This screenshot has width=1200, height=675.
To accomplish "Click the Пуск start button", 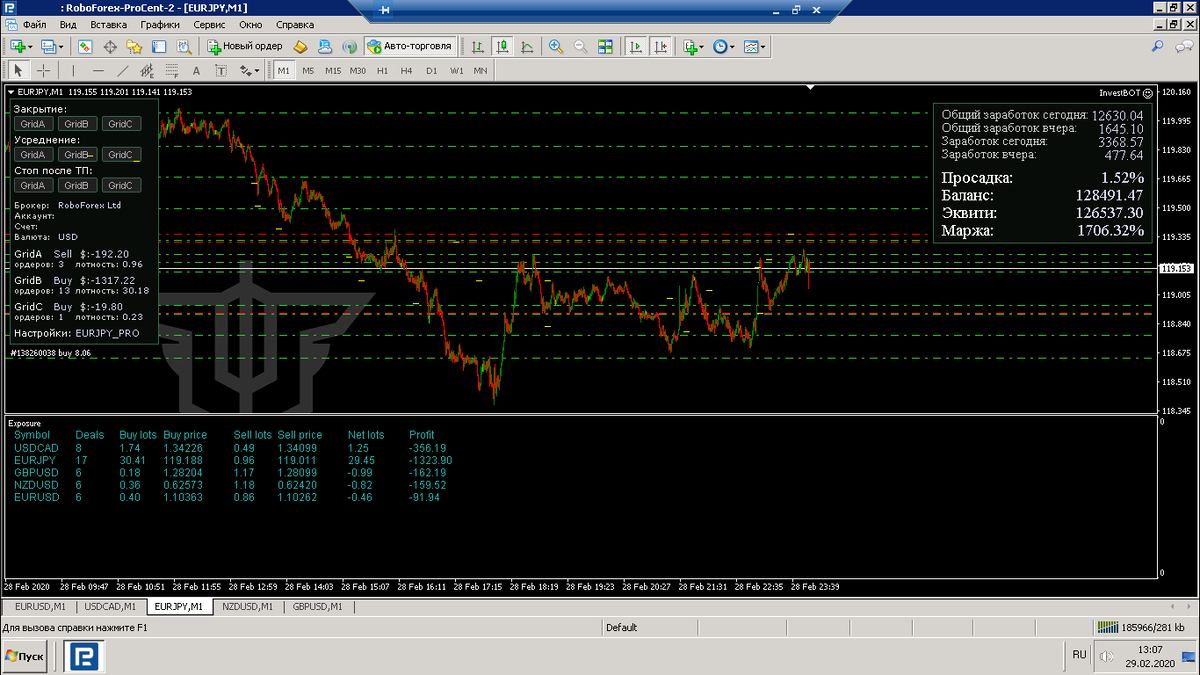I will point(27,656).
